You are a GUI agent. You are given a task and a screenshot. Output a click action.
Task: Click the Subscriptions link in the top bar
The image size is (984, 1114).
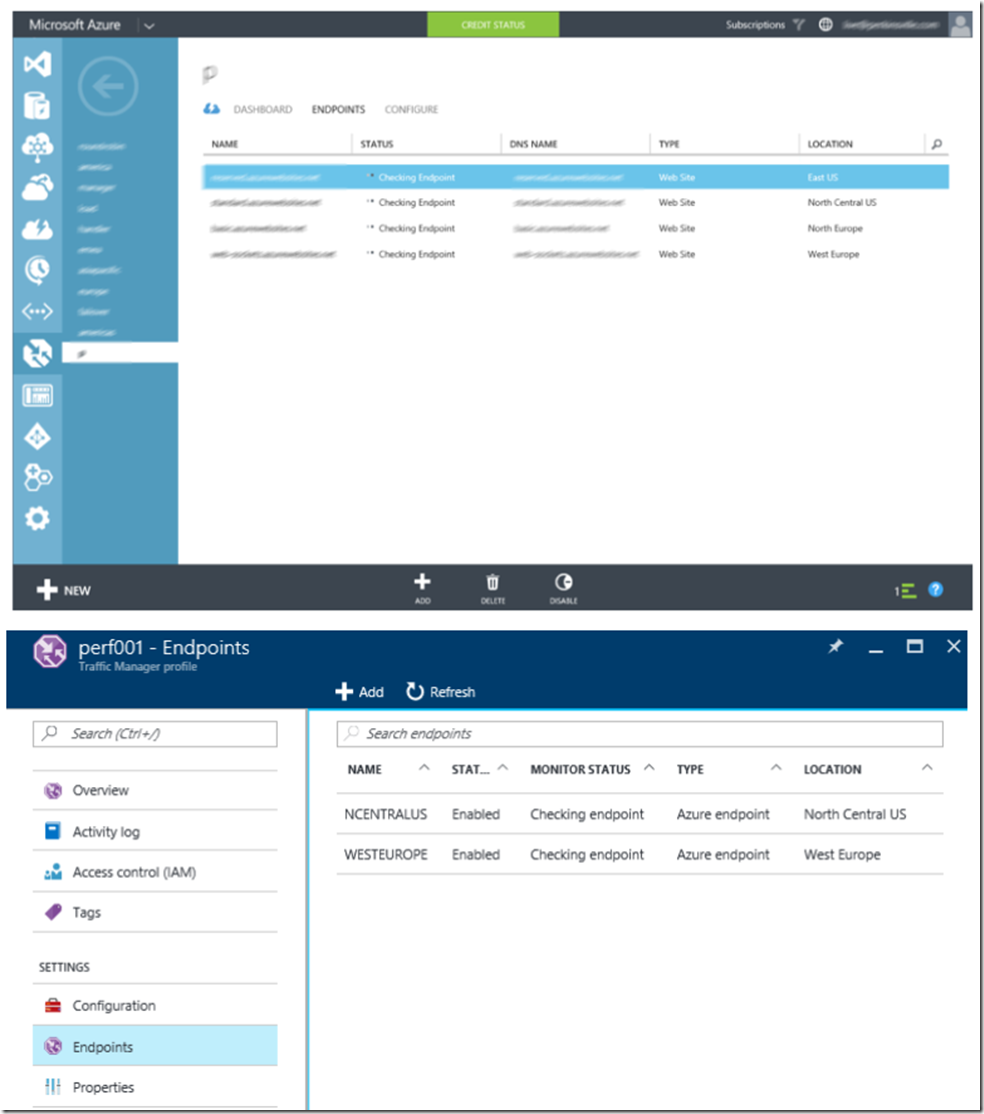[x=755, y=25]
